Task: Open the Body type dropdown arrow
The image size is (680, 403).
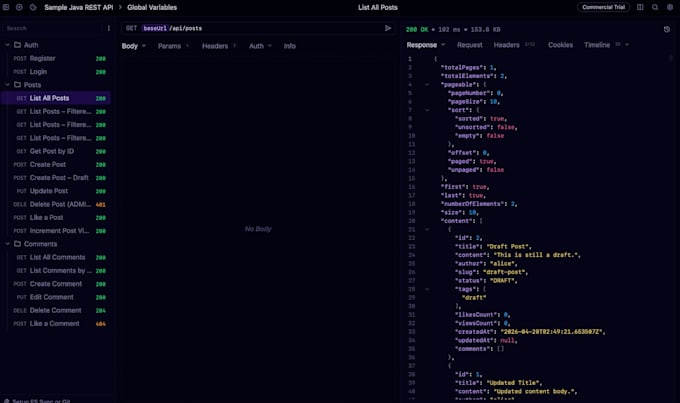Action: (x=144, y=46)
